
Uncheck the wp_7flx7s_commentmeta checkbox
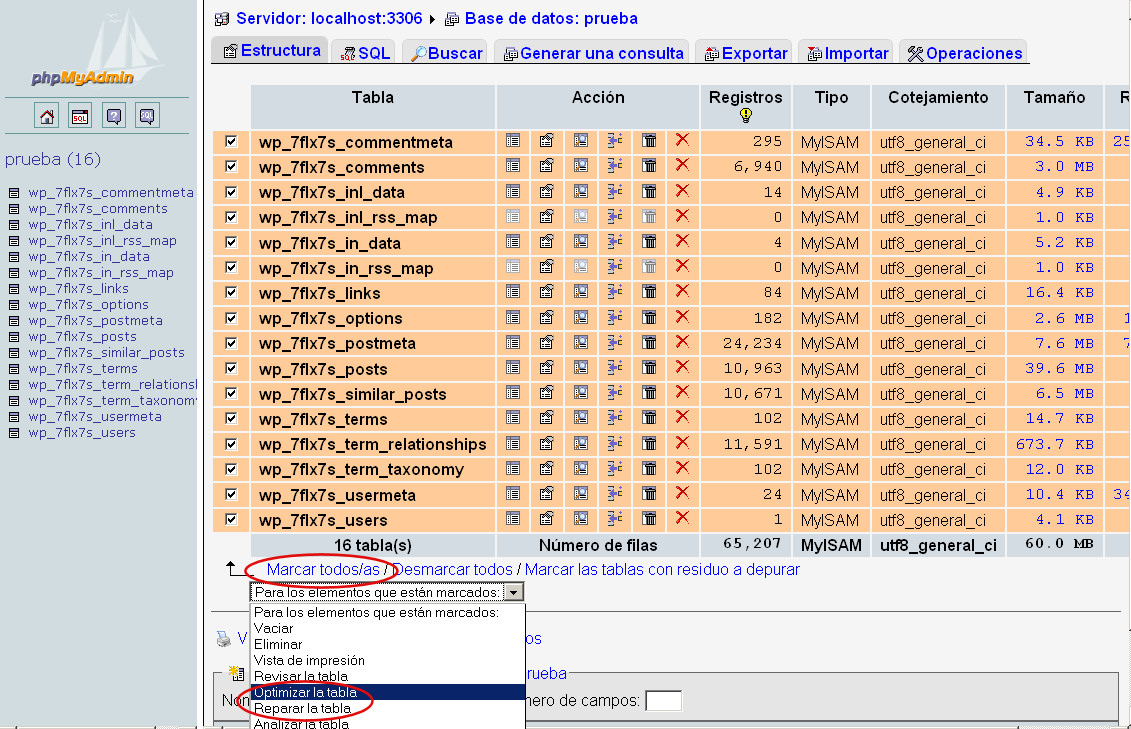pos(232,141)
